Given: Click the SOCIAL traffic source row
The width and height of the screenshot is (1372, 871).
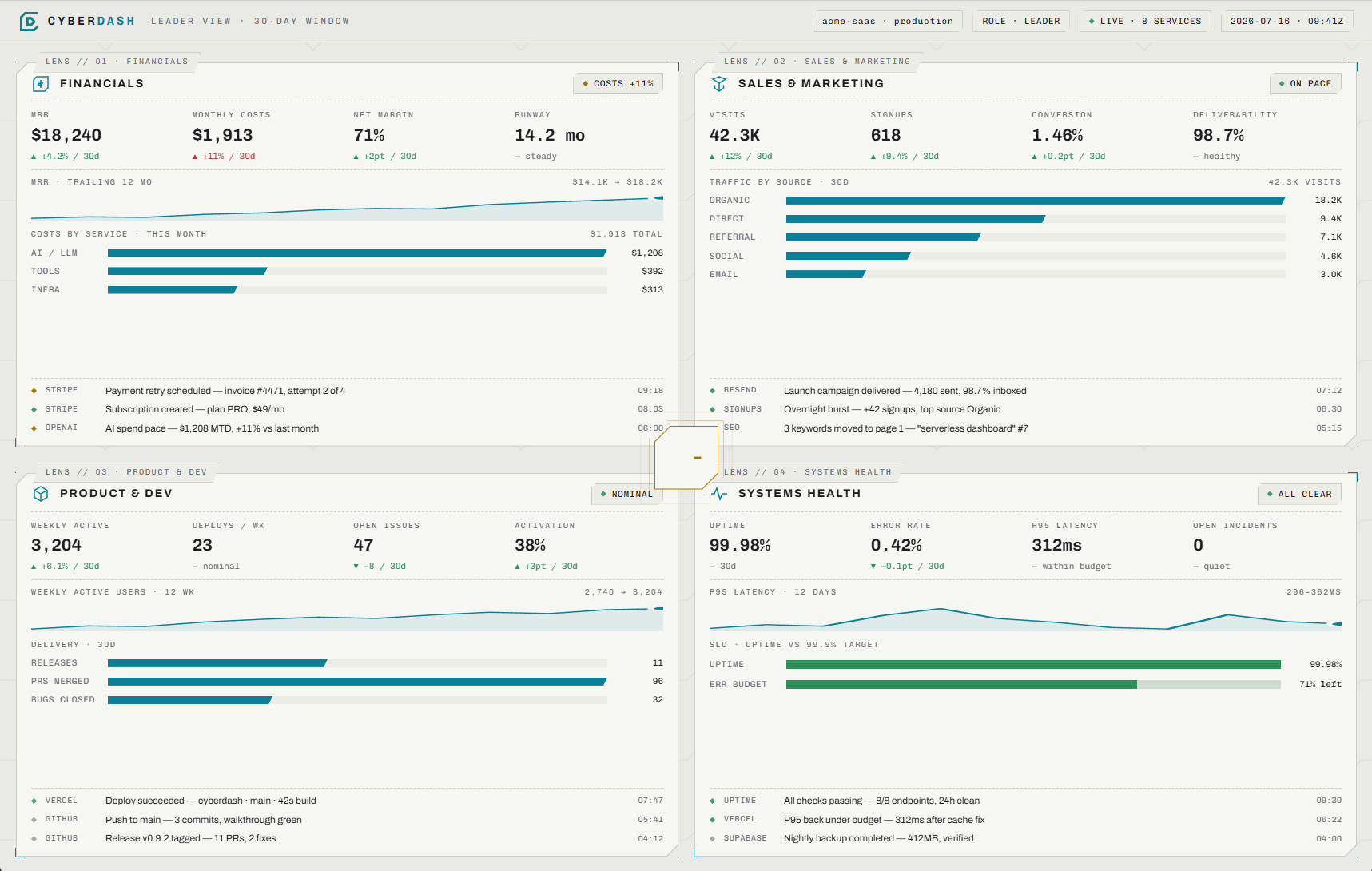Looking at the screenshot, I should point(1025,257).
